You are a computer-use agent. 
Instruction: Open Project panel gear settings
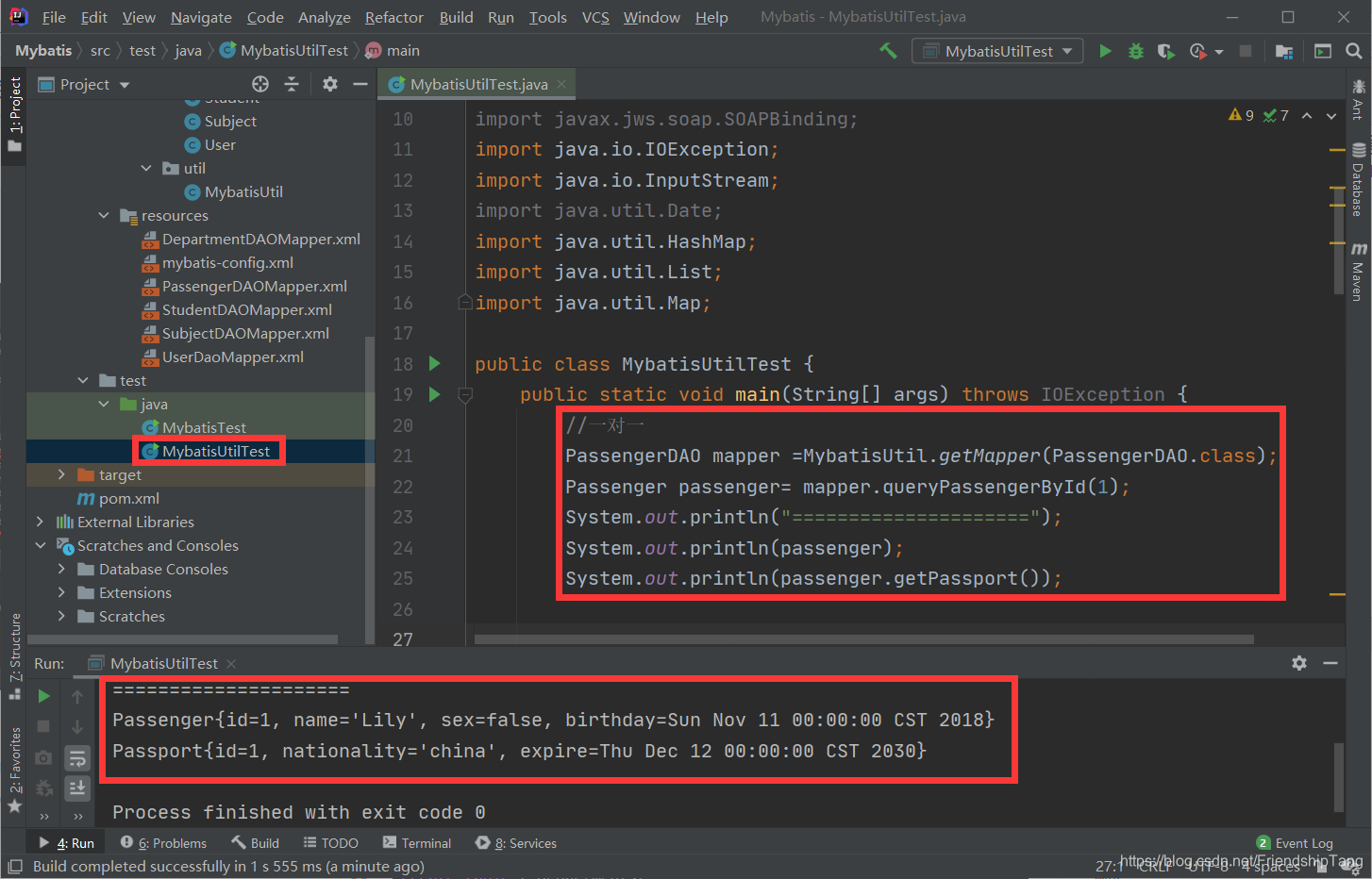(329, 84)
